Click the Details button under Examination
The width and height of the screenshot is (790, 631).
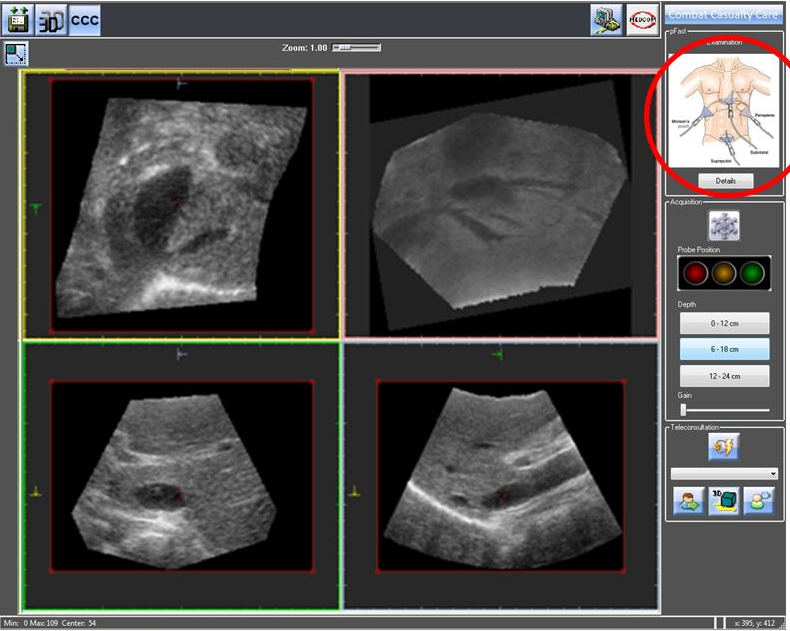point(725,181)
